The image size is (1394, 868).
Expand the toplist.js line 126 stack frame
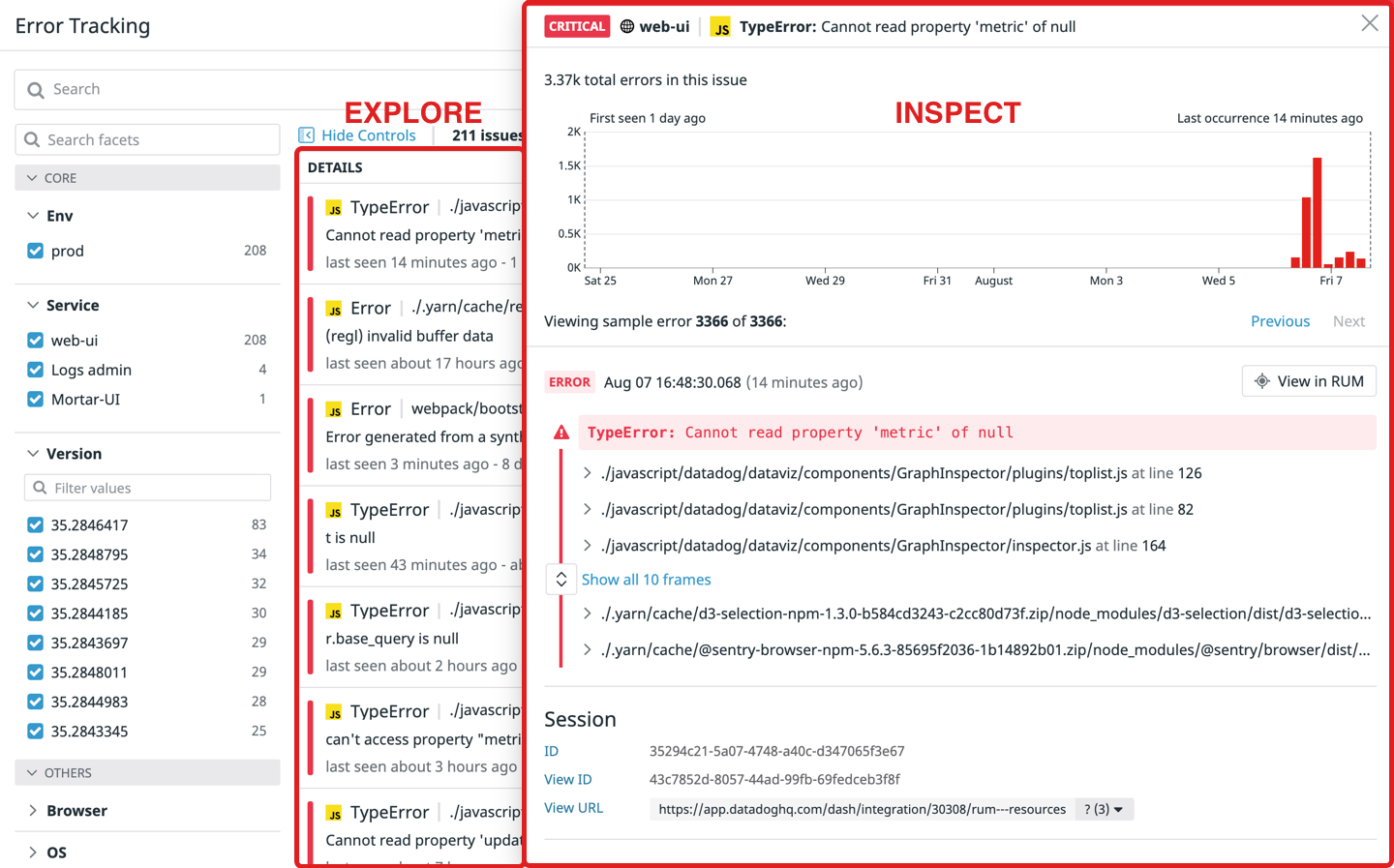tap(587, 473)
